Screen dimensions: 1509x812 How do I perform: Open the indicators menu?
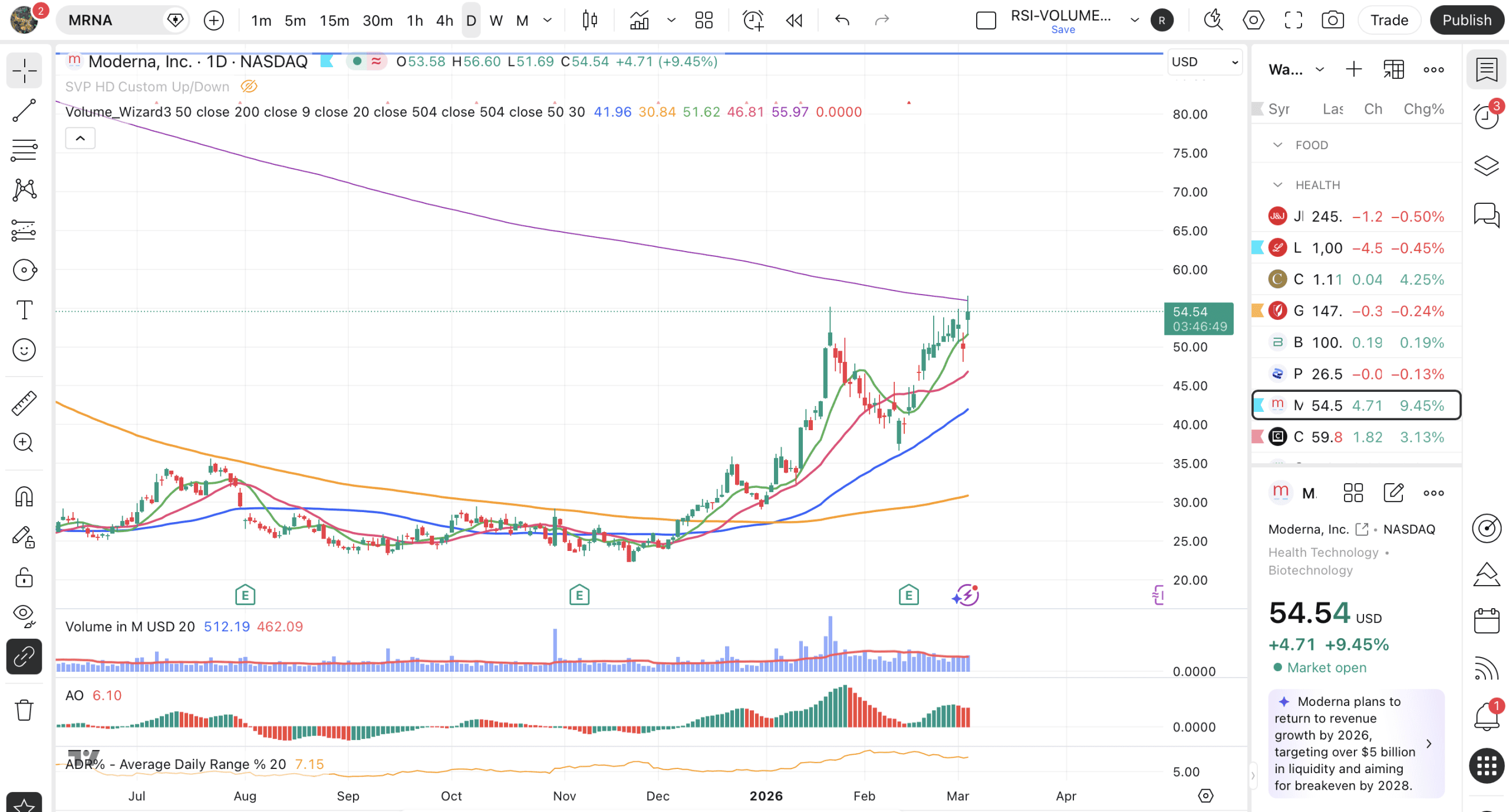639,21
